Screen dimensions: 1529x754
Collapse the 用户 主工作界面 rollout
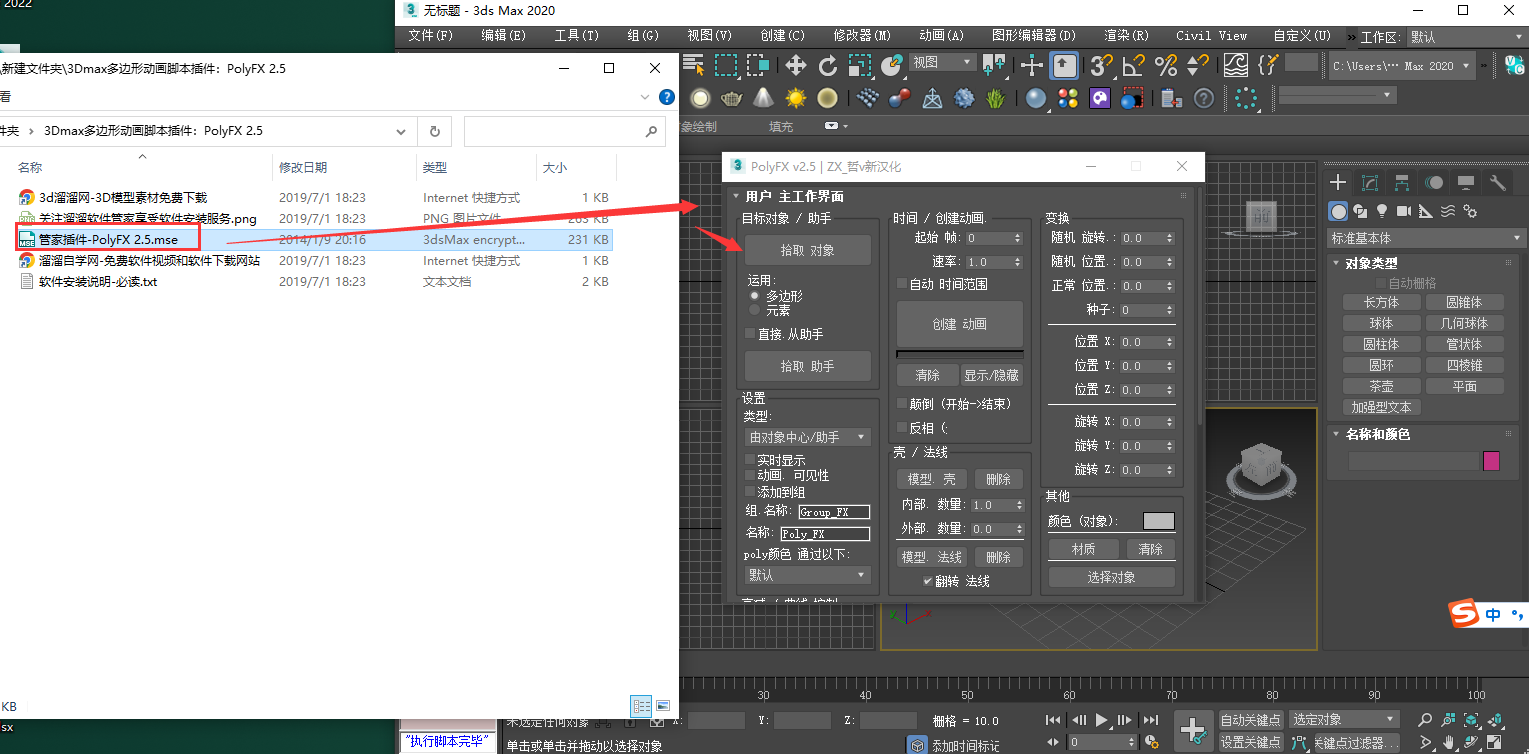pos(794,196)
